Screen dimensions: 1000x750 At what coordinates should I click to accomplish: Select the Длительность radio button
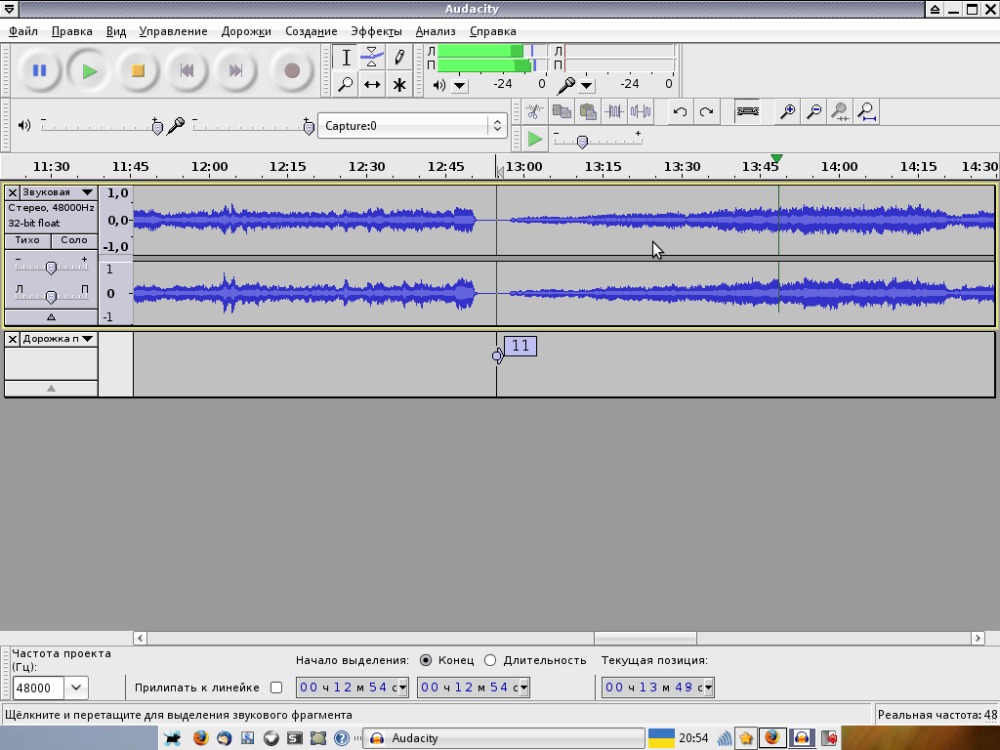490,660
